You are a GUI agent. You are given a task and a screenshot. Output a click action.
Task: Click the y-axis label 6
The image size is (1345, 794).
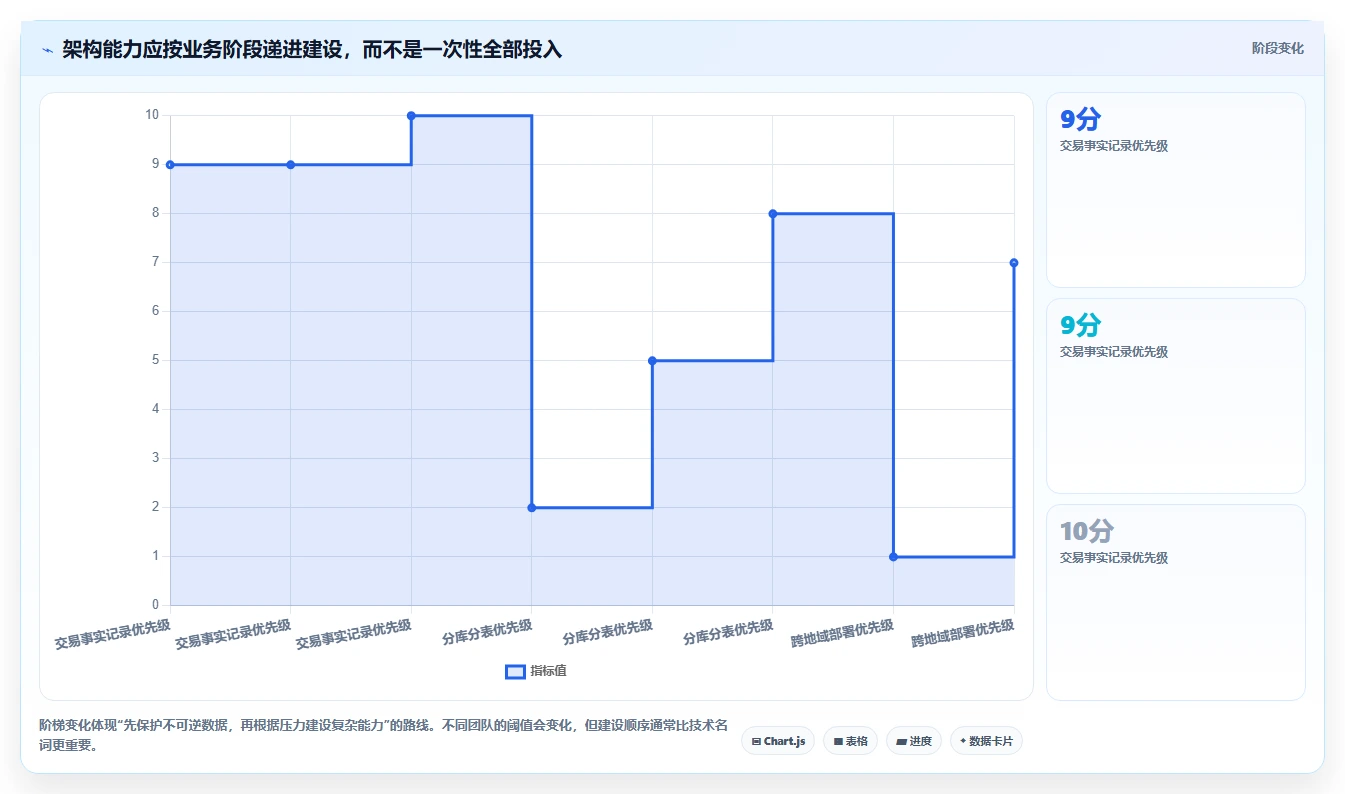[155, 311]
